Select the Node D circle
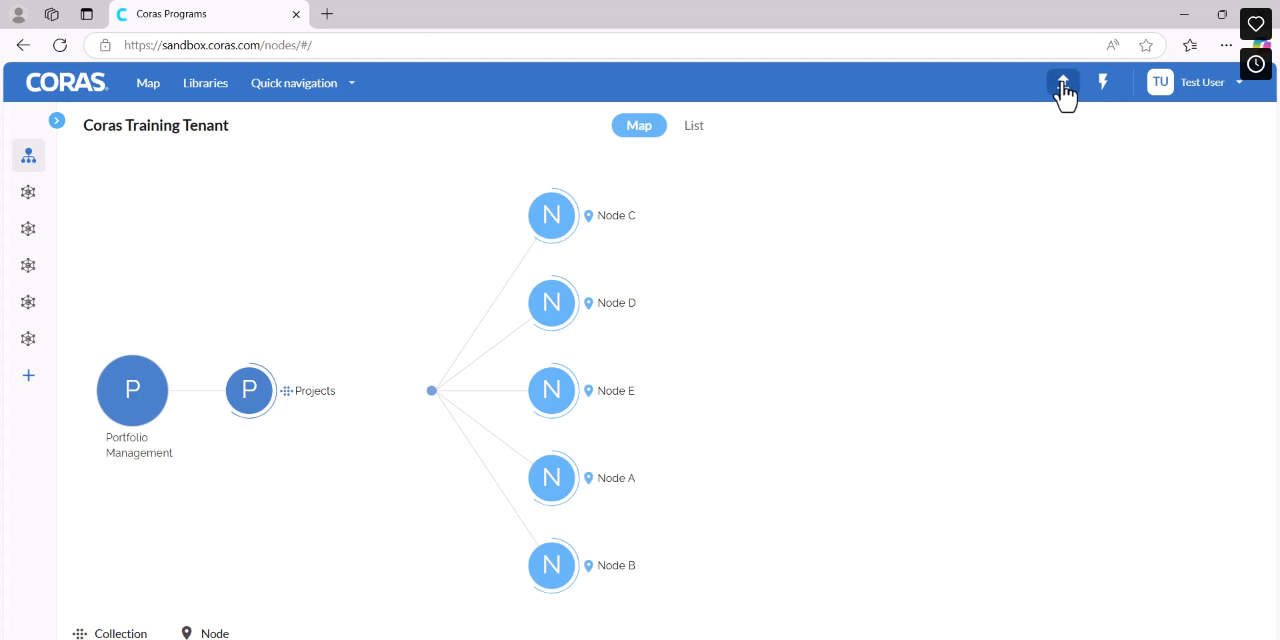This screenshot has height=640, width=1280. tap(552, 302)
